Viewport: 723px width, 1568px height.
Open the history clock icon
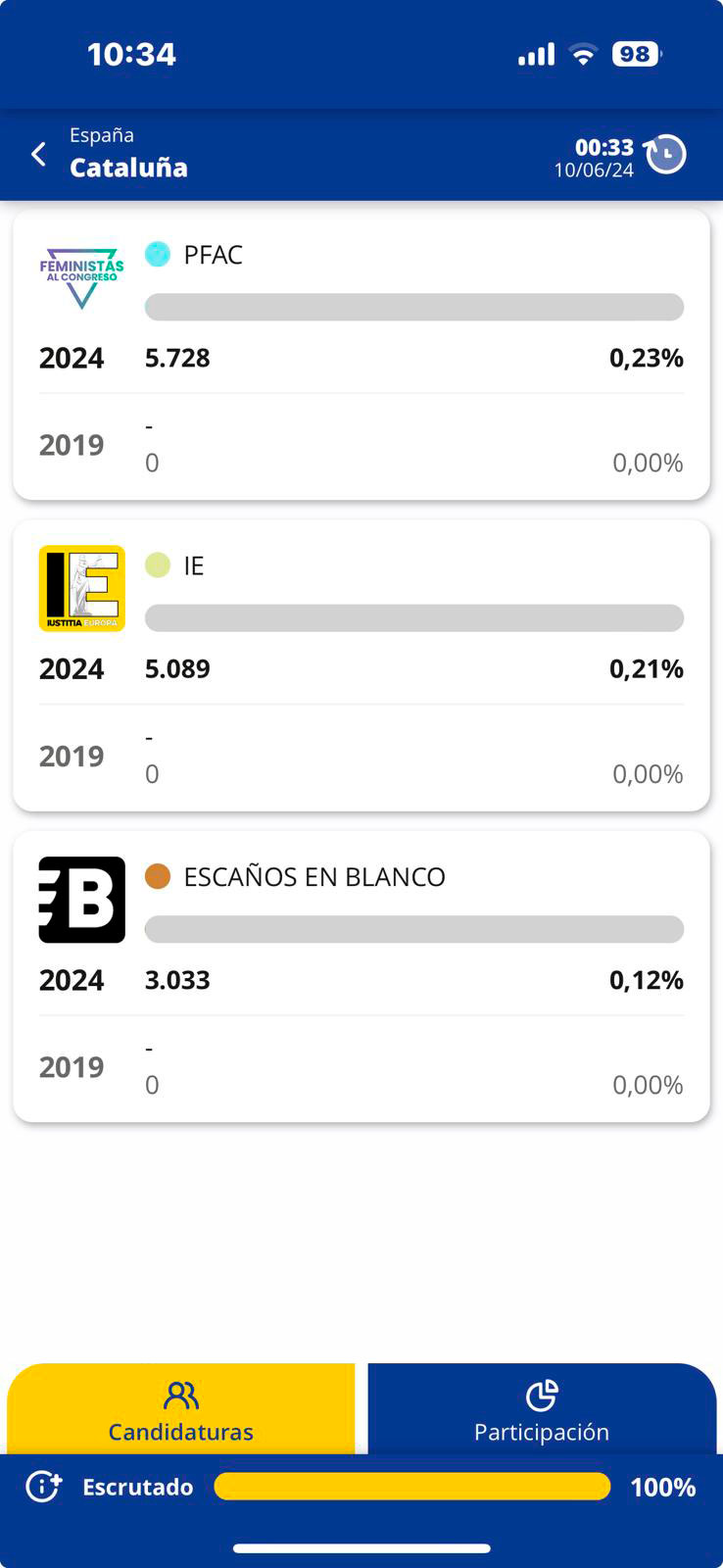666,154
